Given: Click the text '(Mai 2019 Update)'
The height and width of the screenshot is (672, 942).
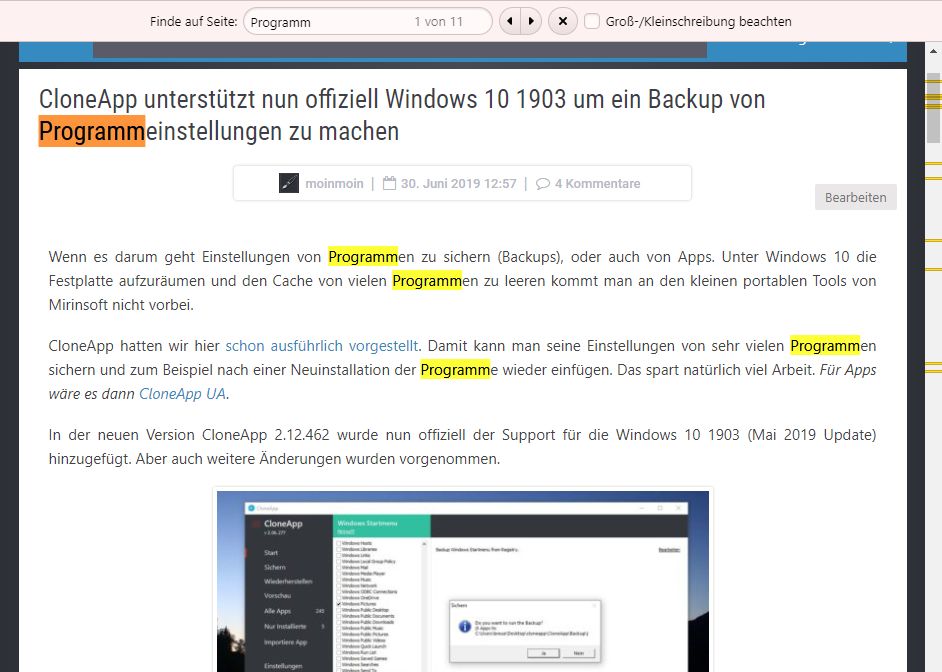Looking at the screenshot, I should (812, 435).
